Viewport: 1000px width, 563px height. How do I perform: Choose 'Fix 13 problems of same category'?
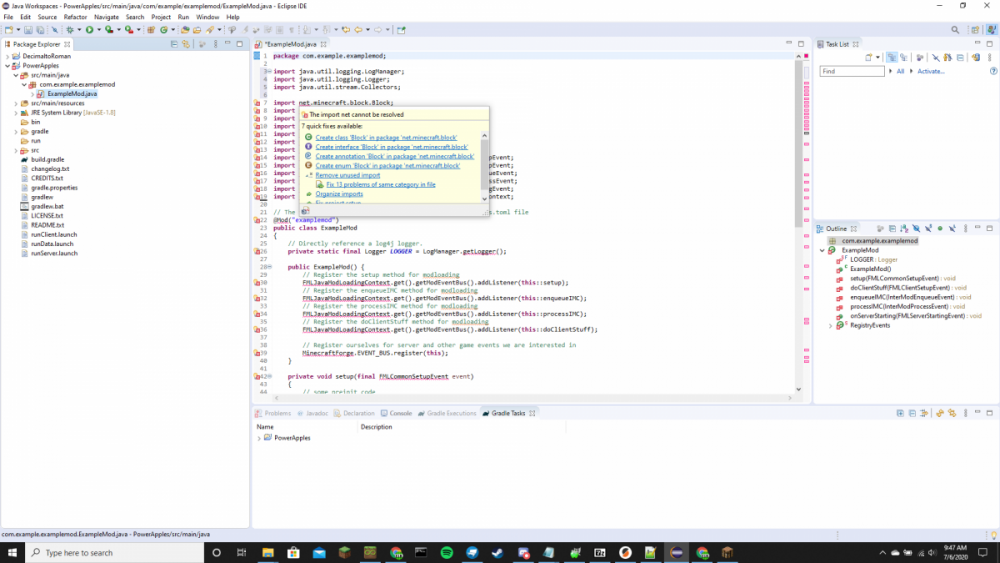click(381, 184)
